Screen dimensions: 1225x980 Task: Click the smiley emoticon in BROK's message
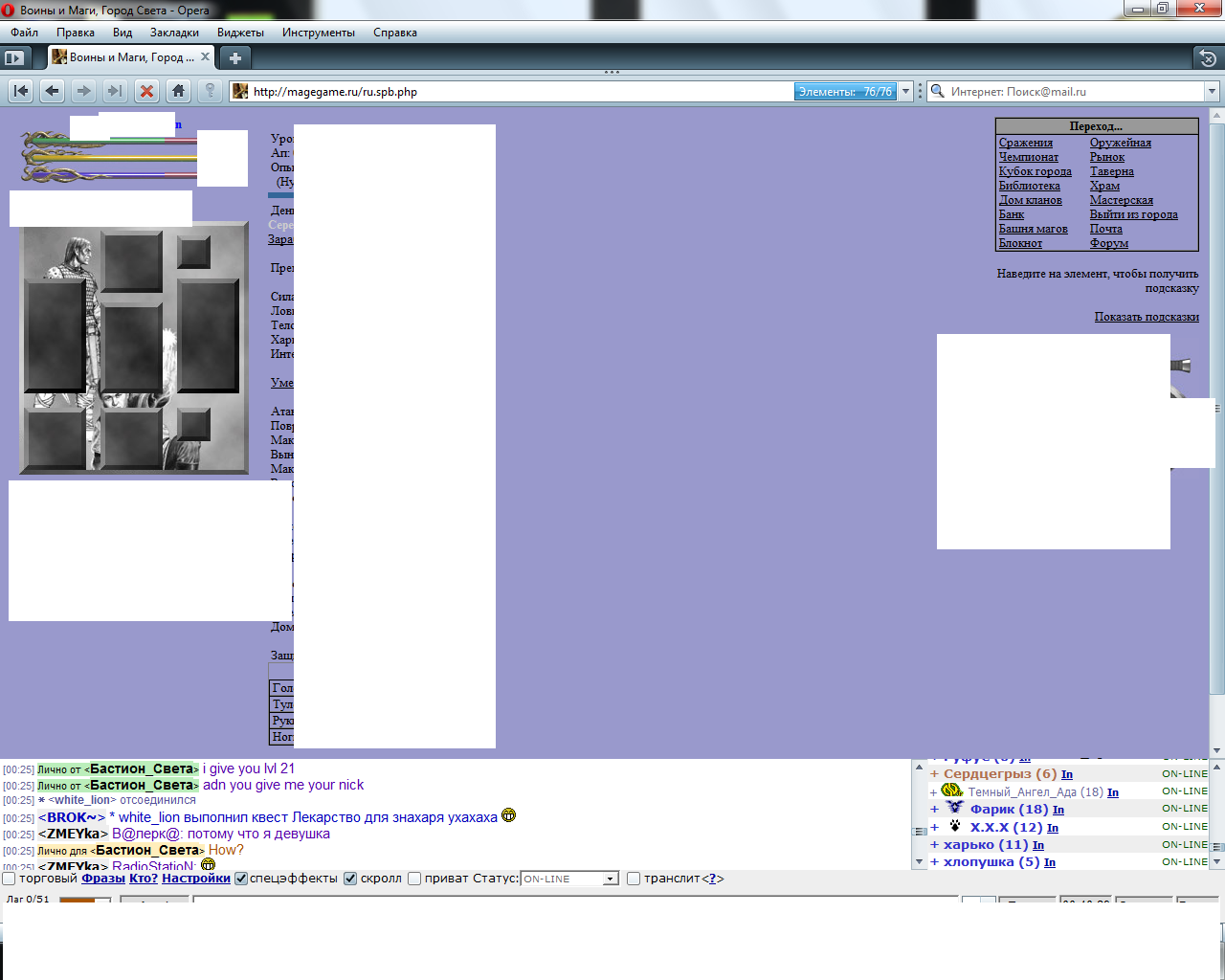click(508, 815)
